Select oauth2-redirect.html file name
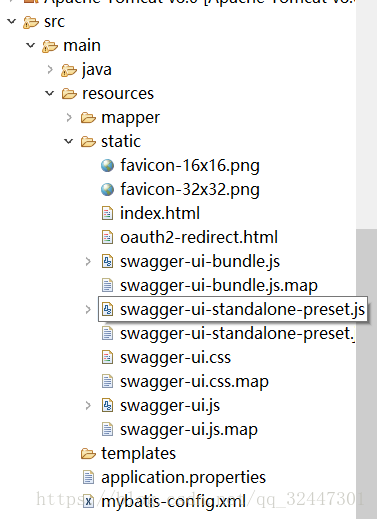Screen dimensions: 377x519 [x=199, y=237]
